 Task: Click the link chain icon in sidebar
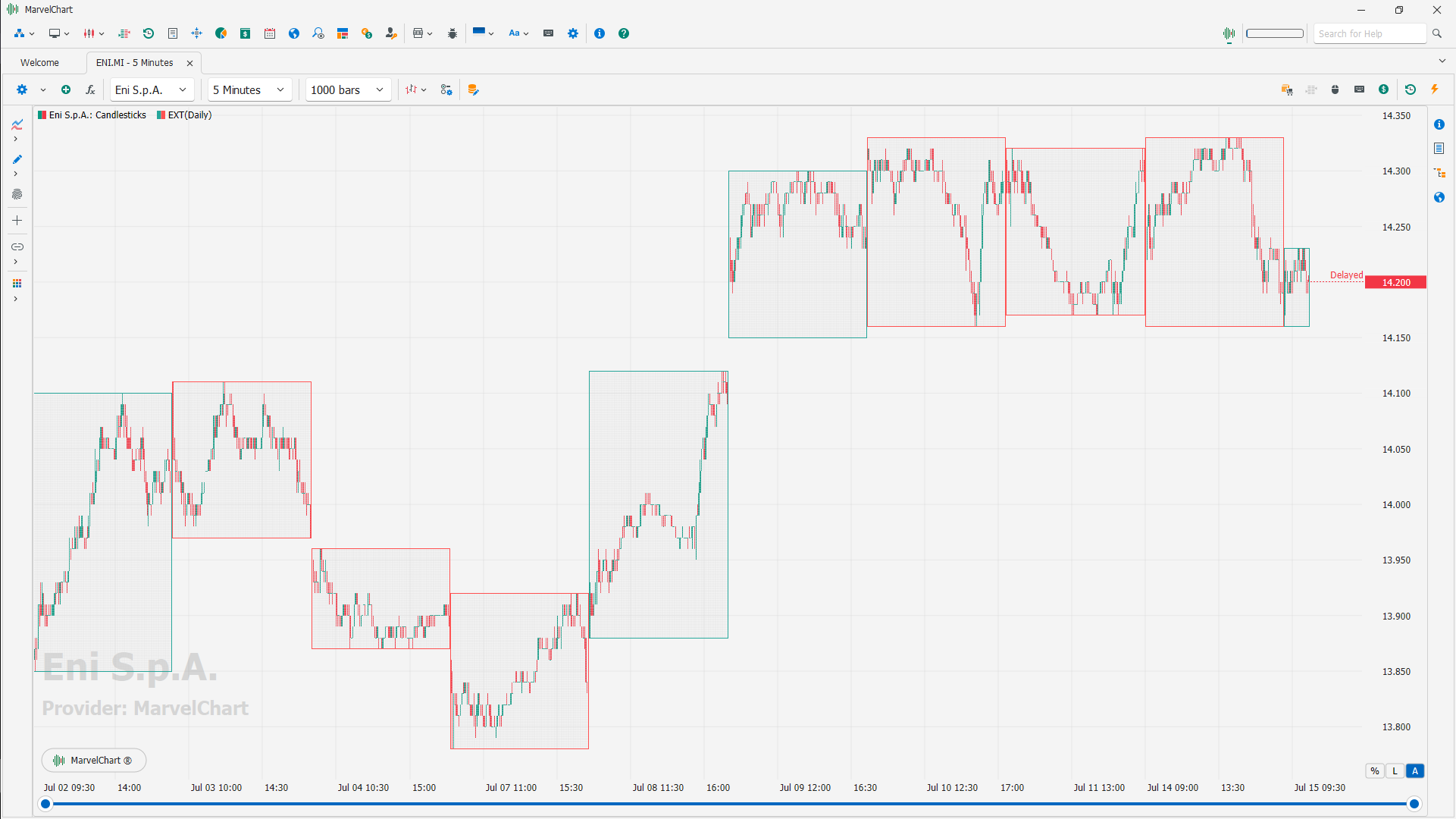17,247
